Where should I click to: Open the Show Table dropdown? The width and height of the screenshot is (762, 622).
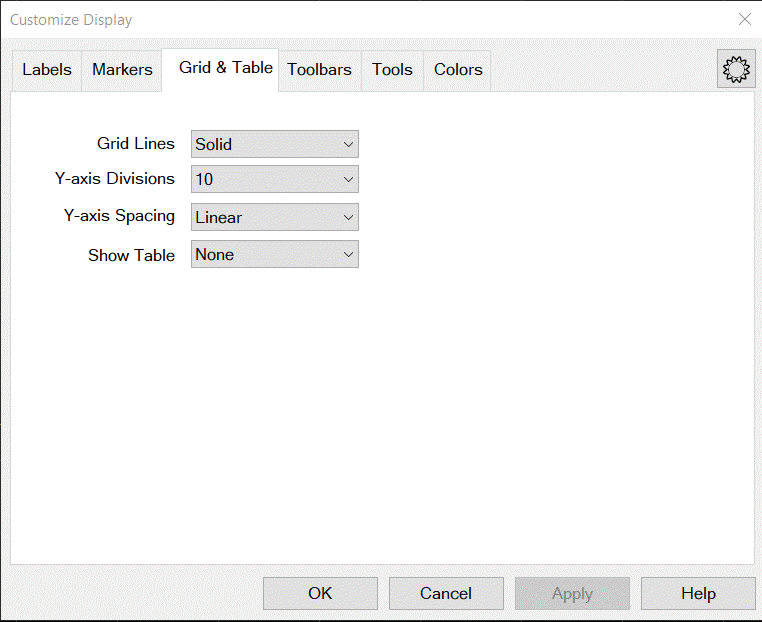(274, 254)
